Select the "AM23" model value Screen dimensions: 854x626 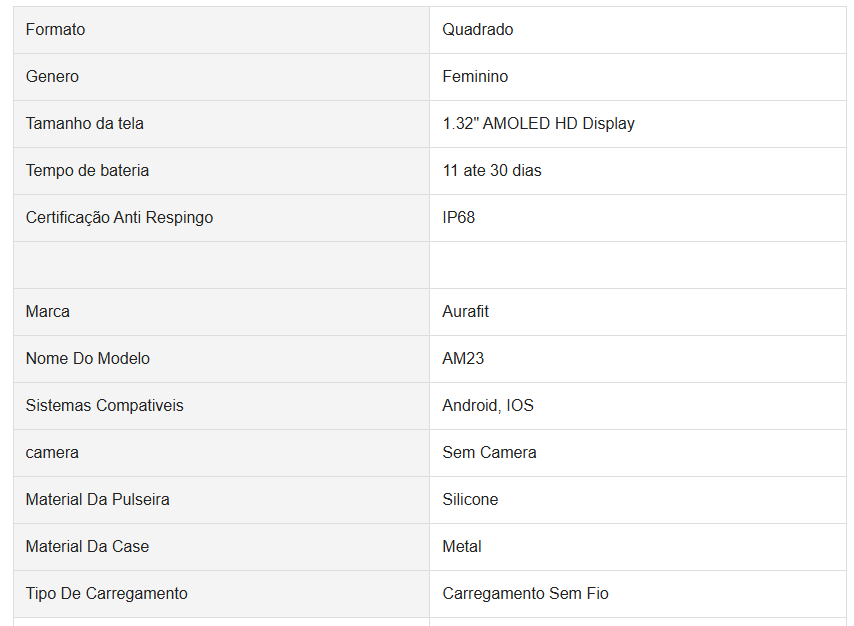pyautogui.click(x=463, y=359)
